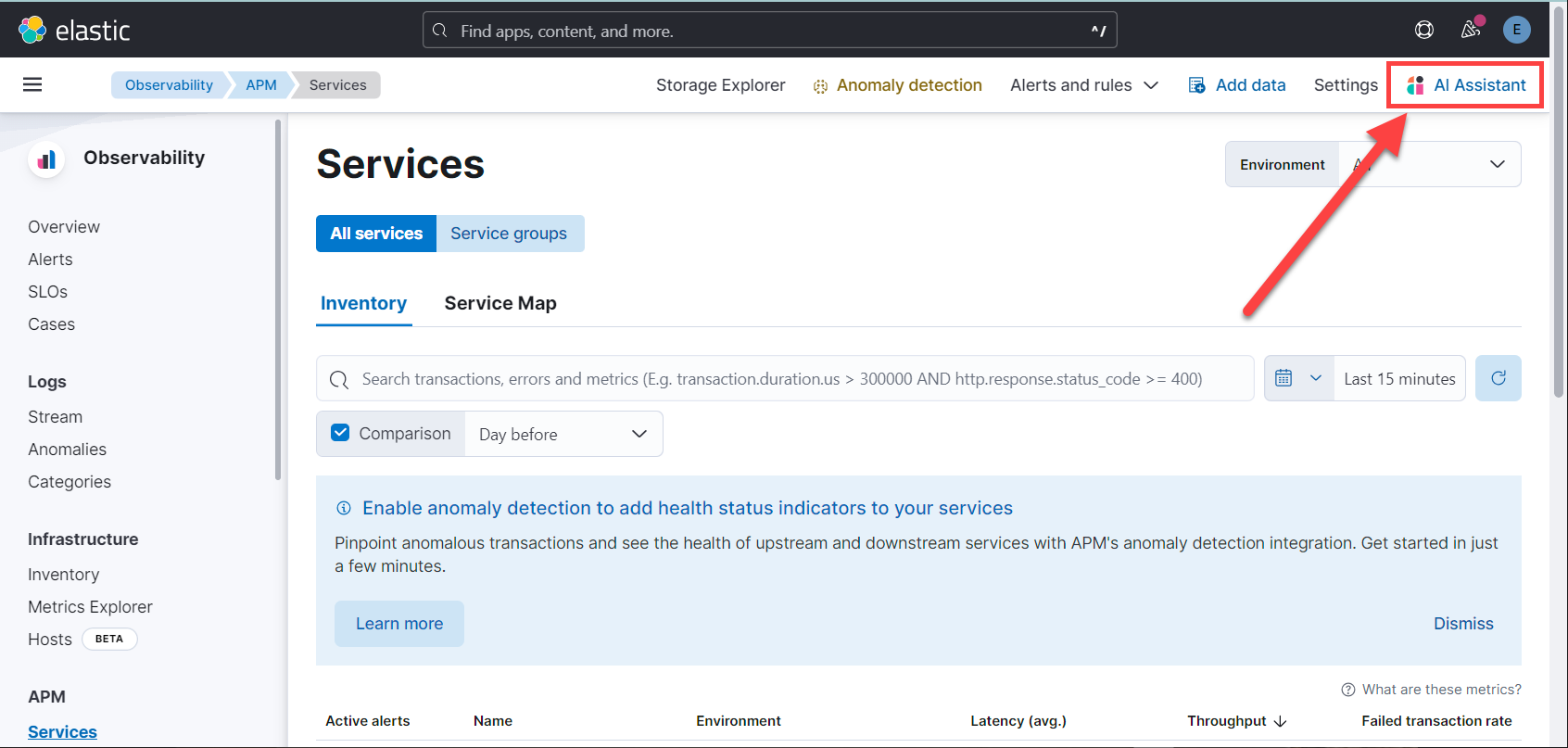Open the help menu icon
Screen dimensions: 1568x748
(1424, 30)
